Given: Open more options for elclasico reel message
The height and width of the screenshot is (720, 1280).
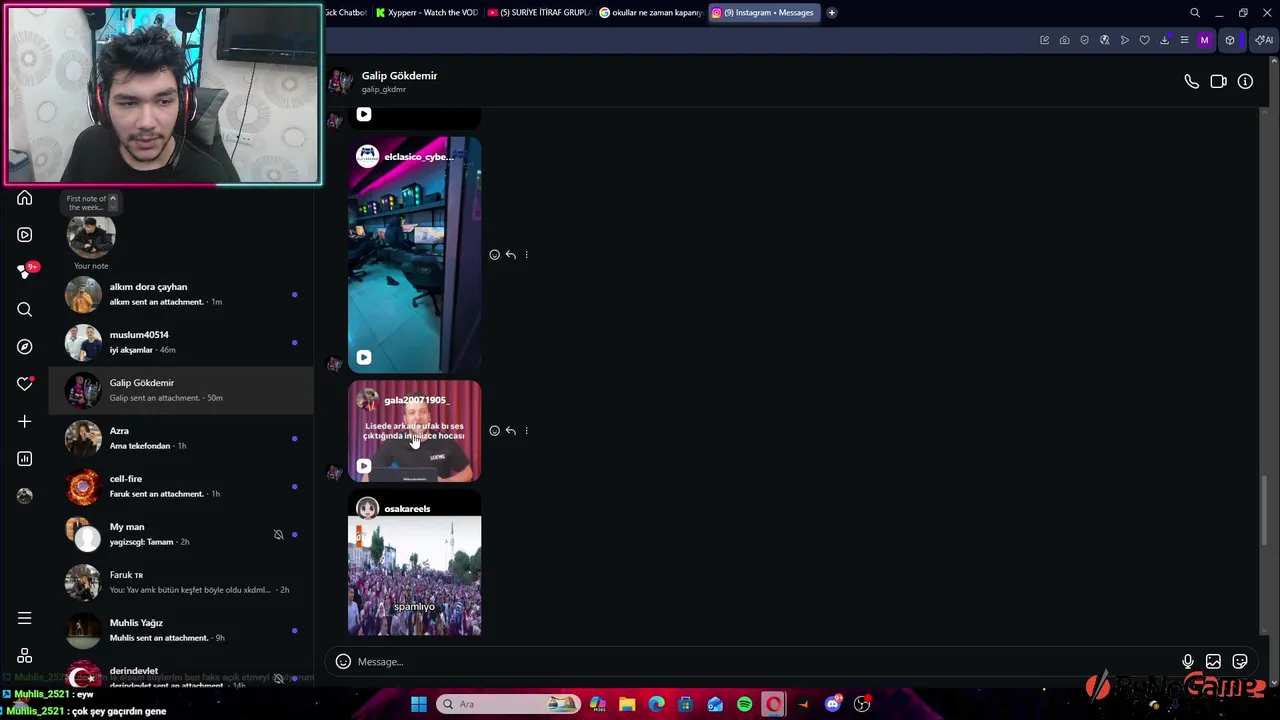Looking at the screenshot, I should 526,255.
